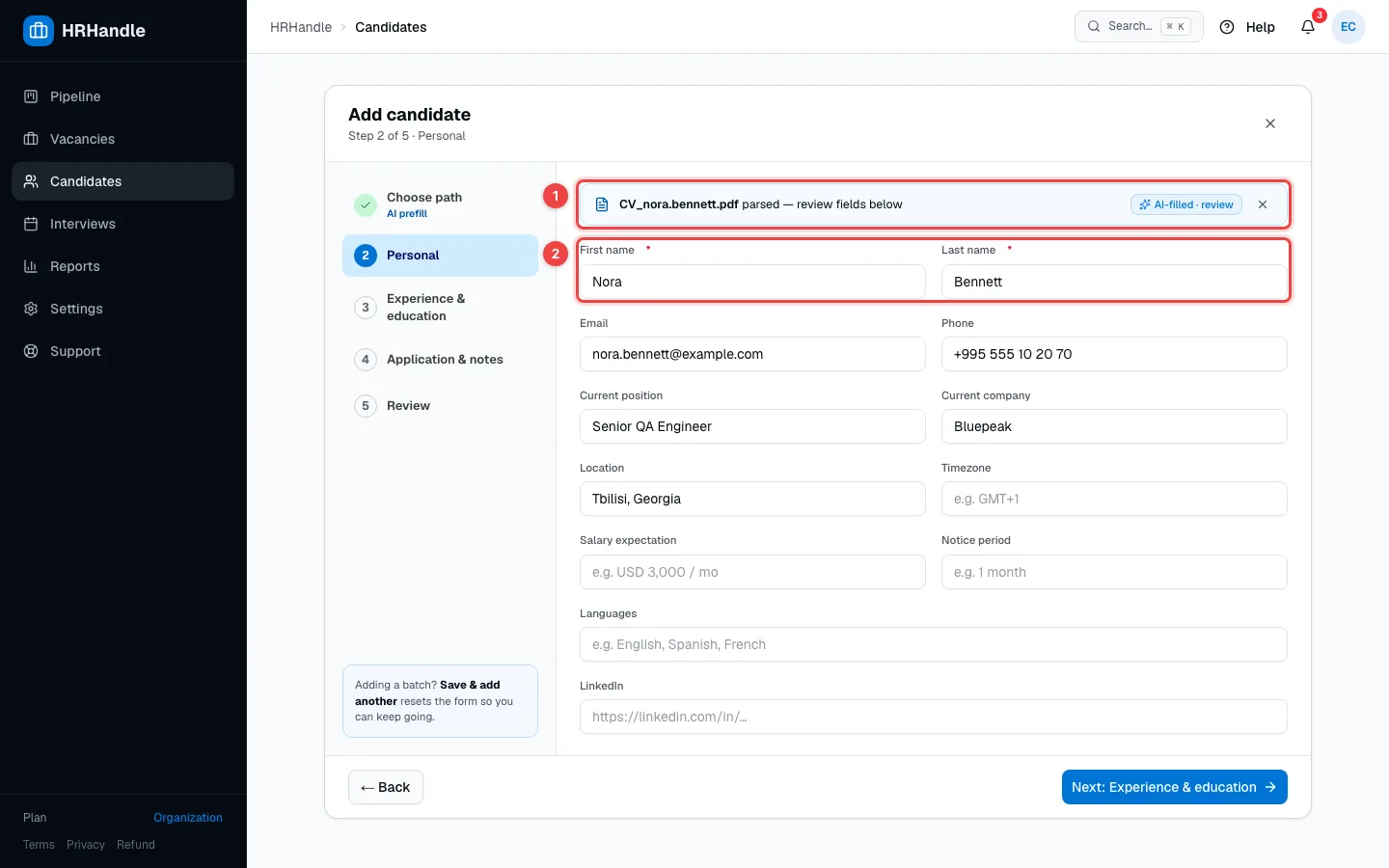Click HRHandle in the breadcrumb
Viewport: 1389px width, 868px height.
click(x=301, y=27)
